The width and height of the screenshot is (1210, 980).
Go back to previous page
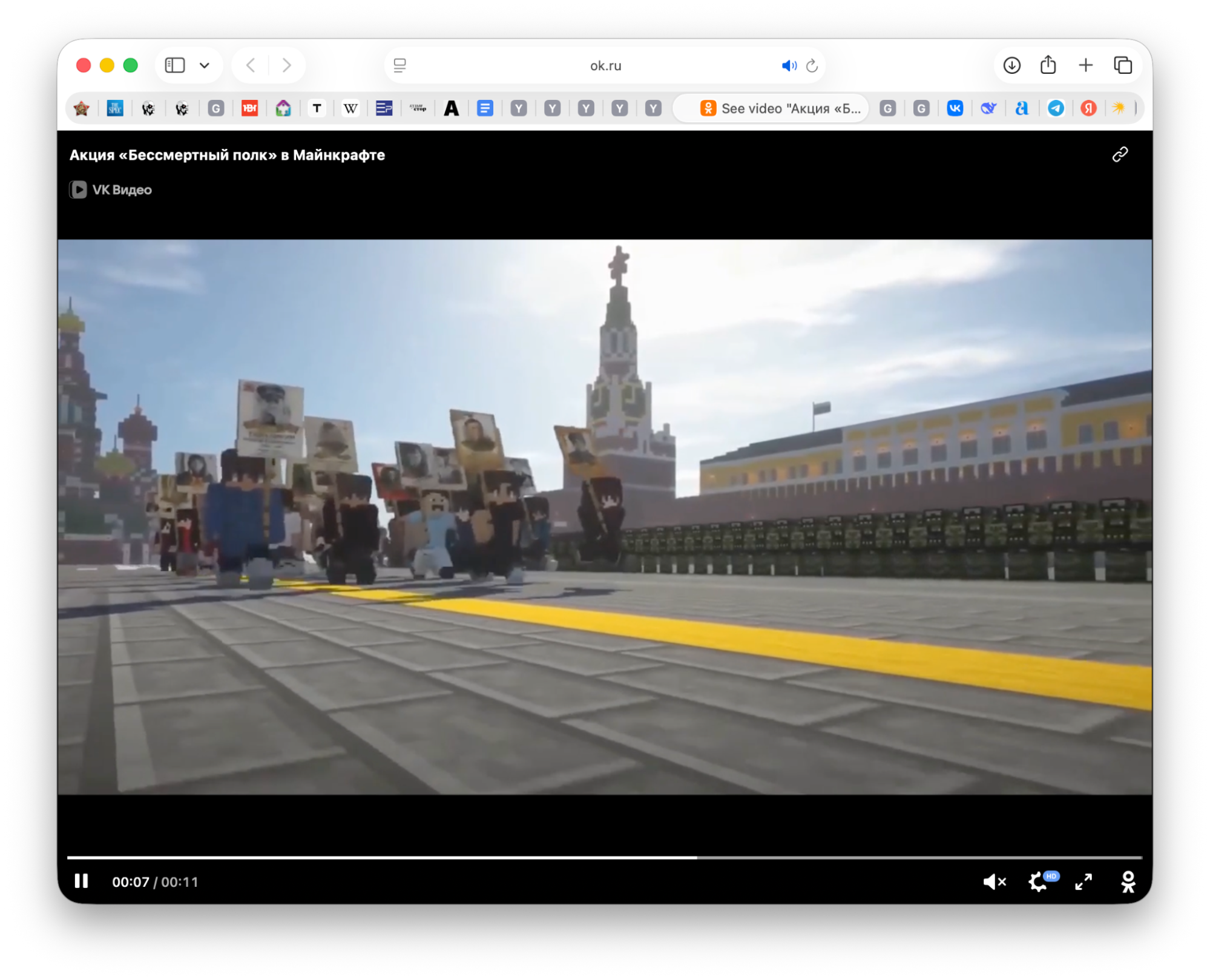pos(251,65)
